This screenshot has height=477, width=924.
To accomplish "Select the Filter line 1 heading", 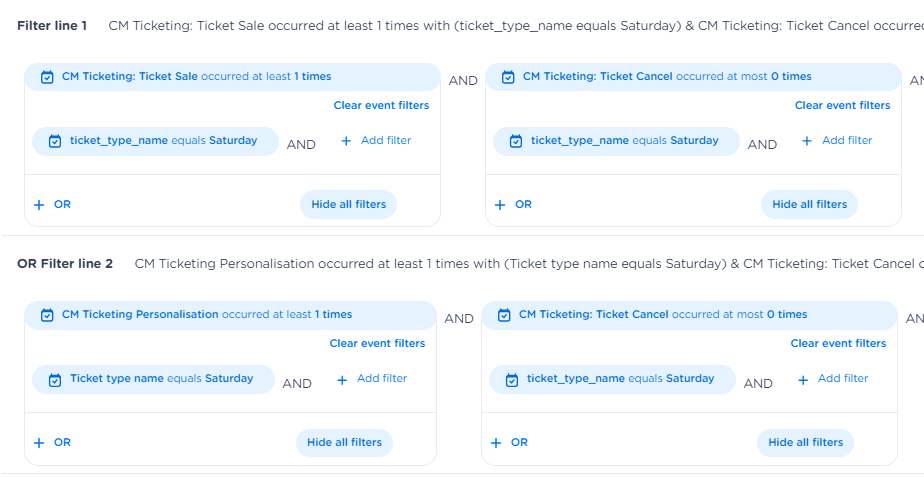I will 52,25.
